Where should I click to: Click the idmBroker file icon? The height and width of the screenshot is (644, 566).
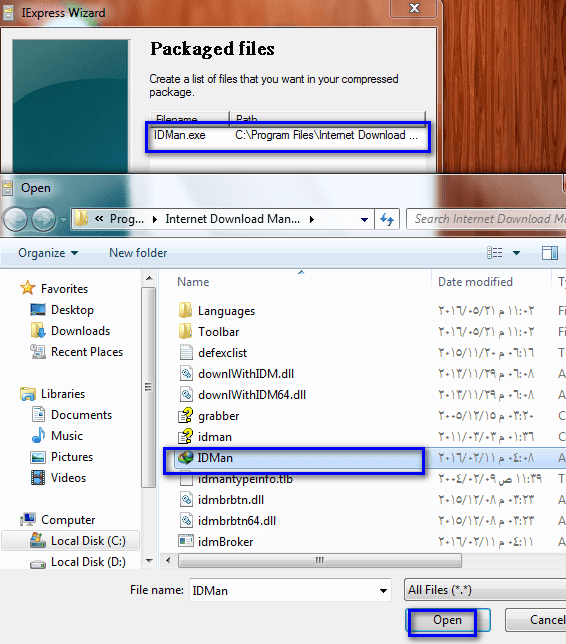[x=186, y=541]
